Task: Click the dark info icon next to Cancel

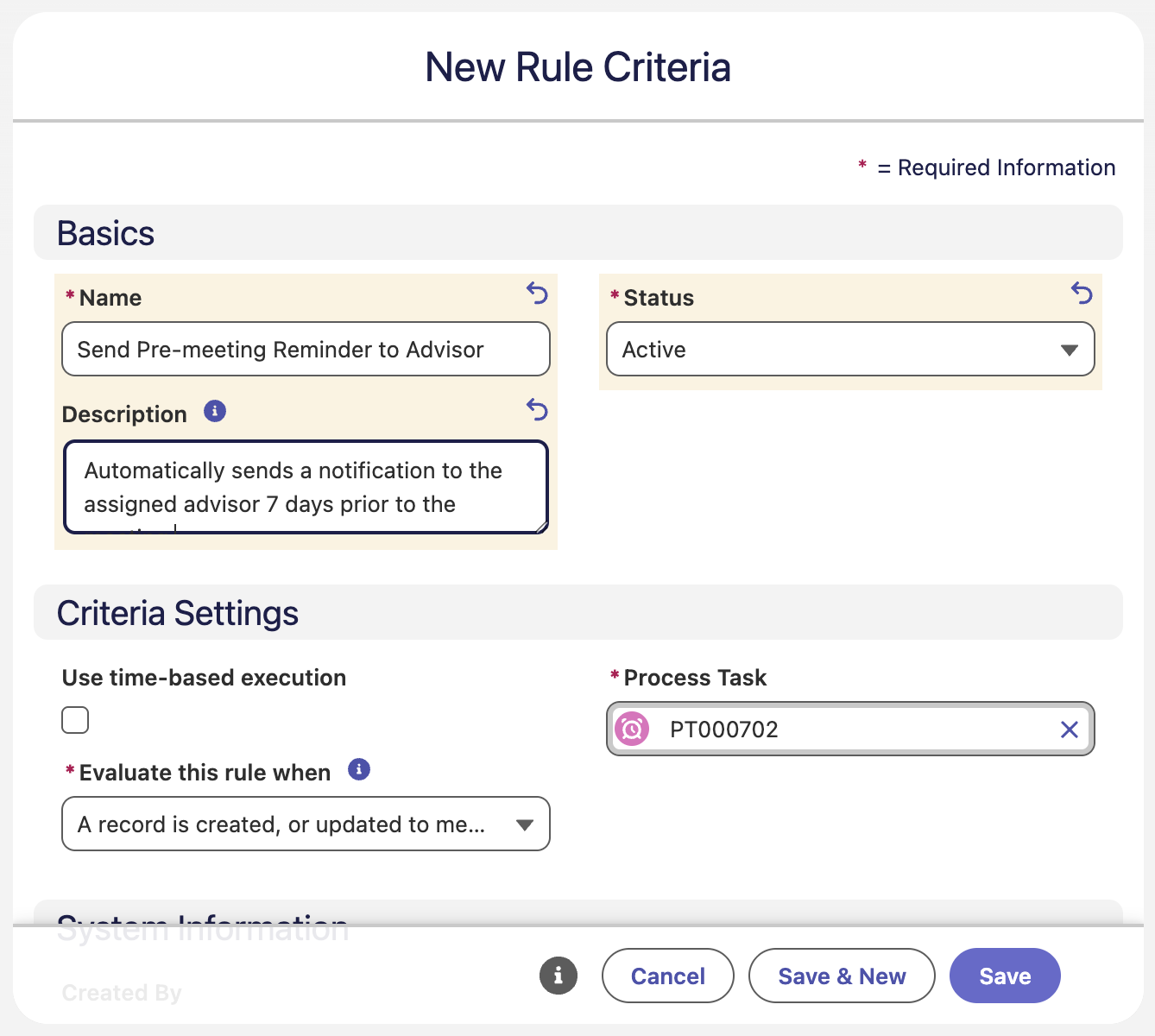Action: point(559,976)
